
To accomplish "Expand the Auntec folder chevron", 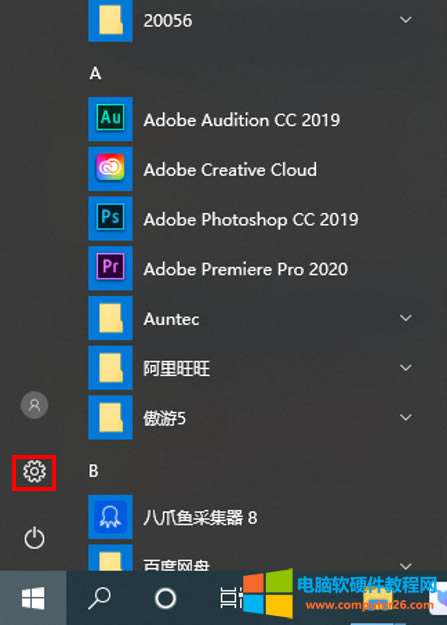I will point(406,318).
